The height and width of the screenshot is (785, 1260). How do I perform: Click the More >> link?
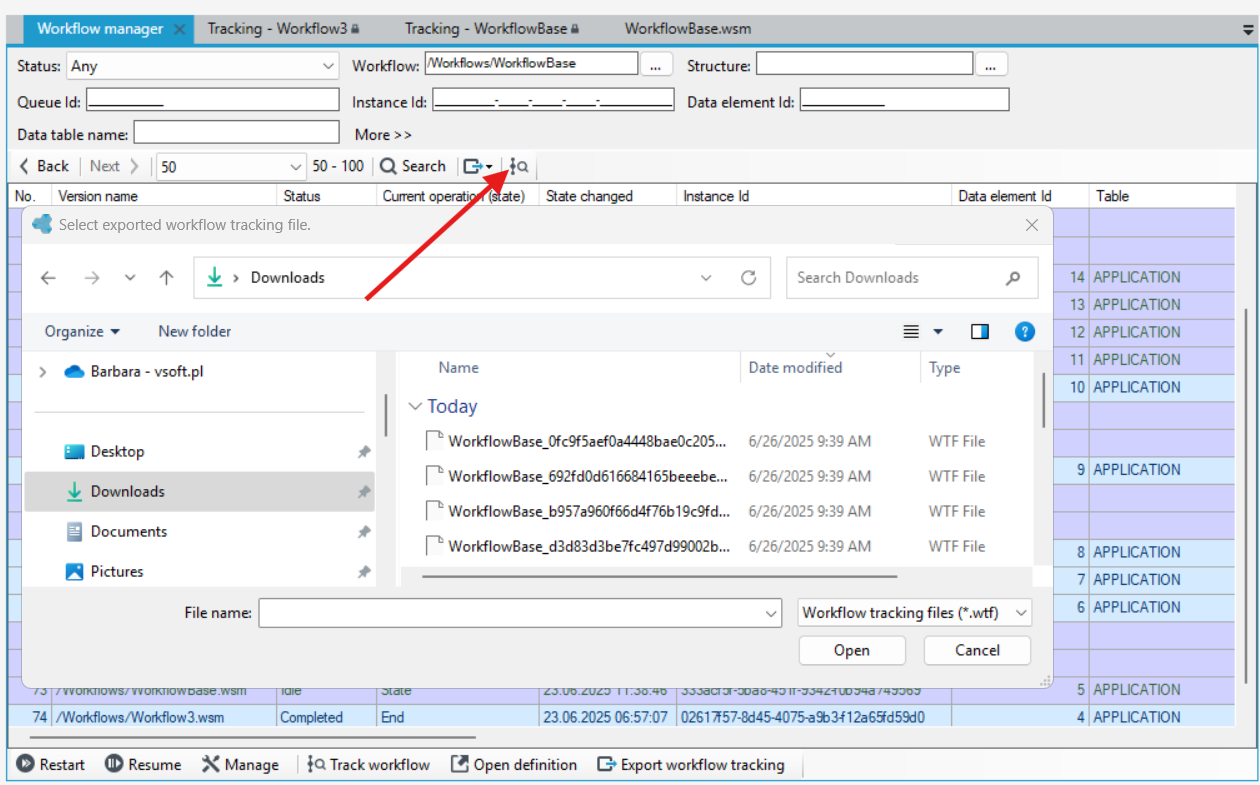tap(383, 134)
